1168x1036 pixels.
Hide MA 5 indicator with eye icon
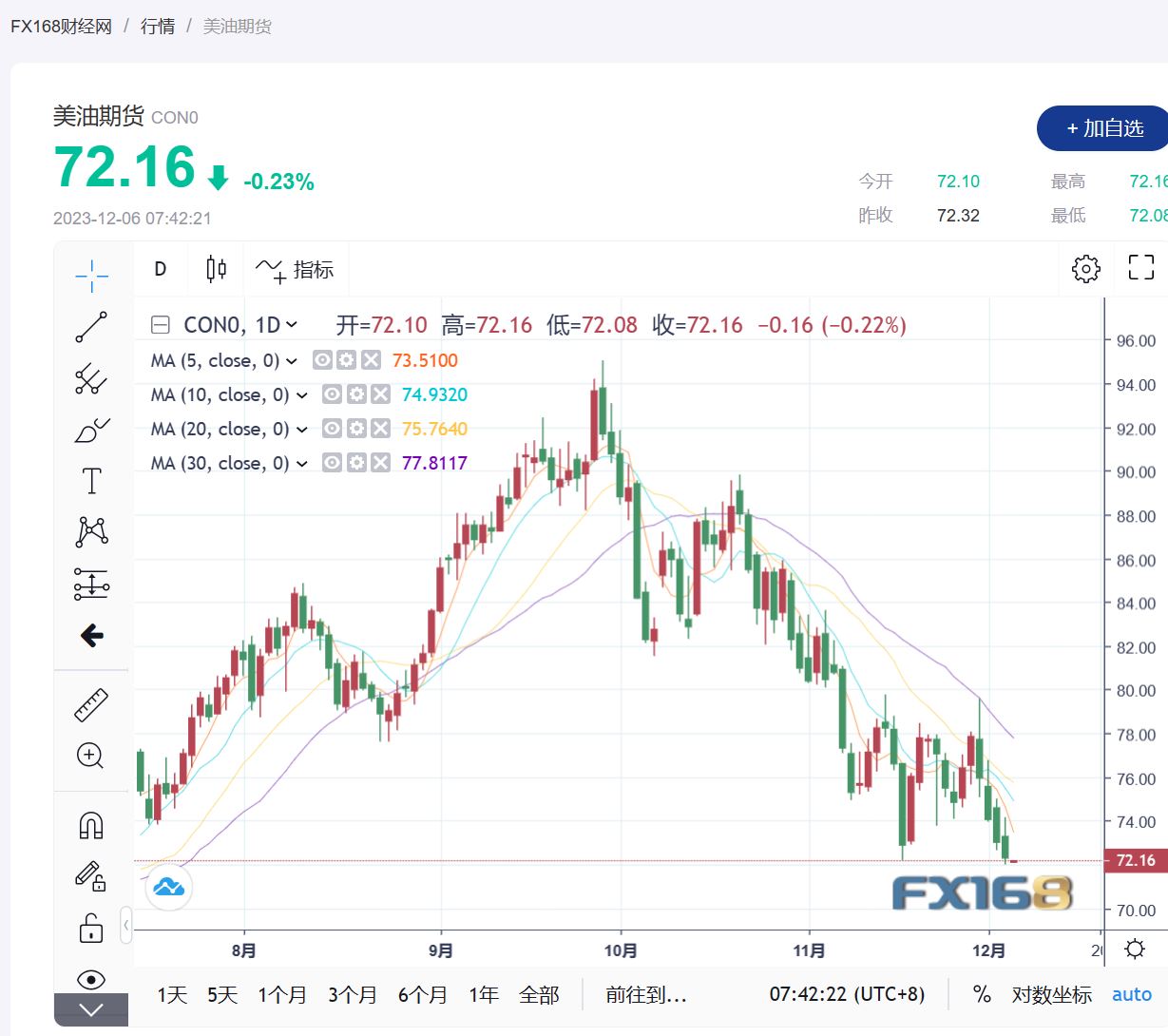(x=322, y=361)
